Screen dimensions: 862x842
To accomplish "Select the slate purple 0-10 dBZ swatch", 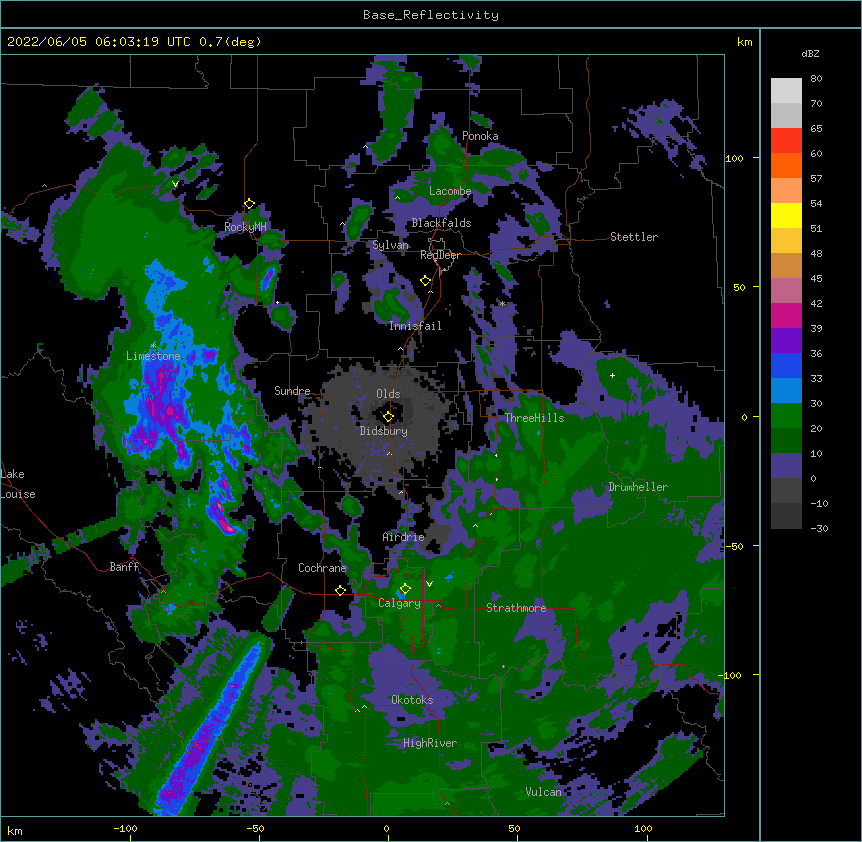I will point(786,466).
